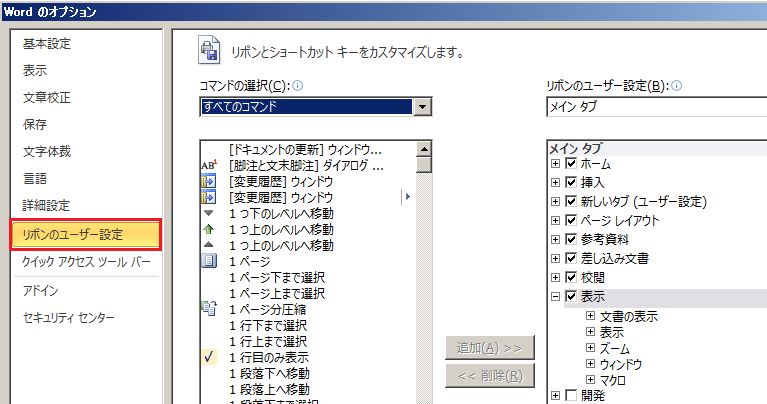Viewport: 767px width, 404px height.
Task: Select the [ドキュメントの更新] ウィンドウ... command
Action: (x=305, y=149)
